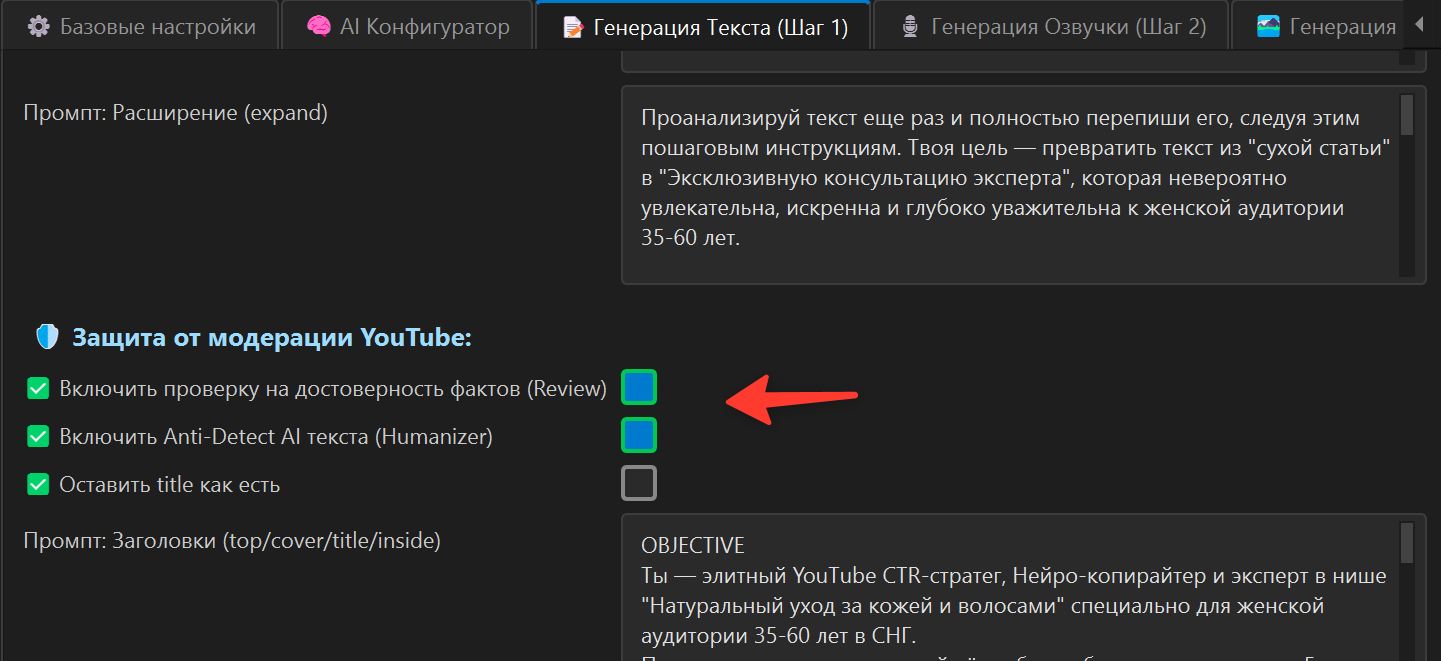Image resolution: width=1441 pixels, height=661 pixels.
Task: Click the Промпт: Заголовки (top/cover/title/inside) label
Action: tap(232, 541)
